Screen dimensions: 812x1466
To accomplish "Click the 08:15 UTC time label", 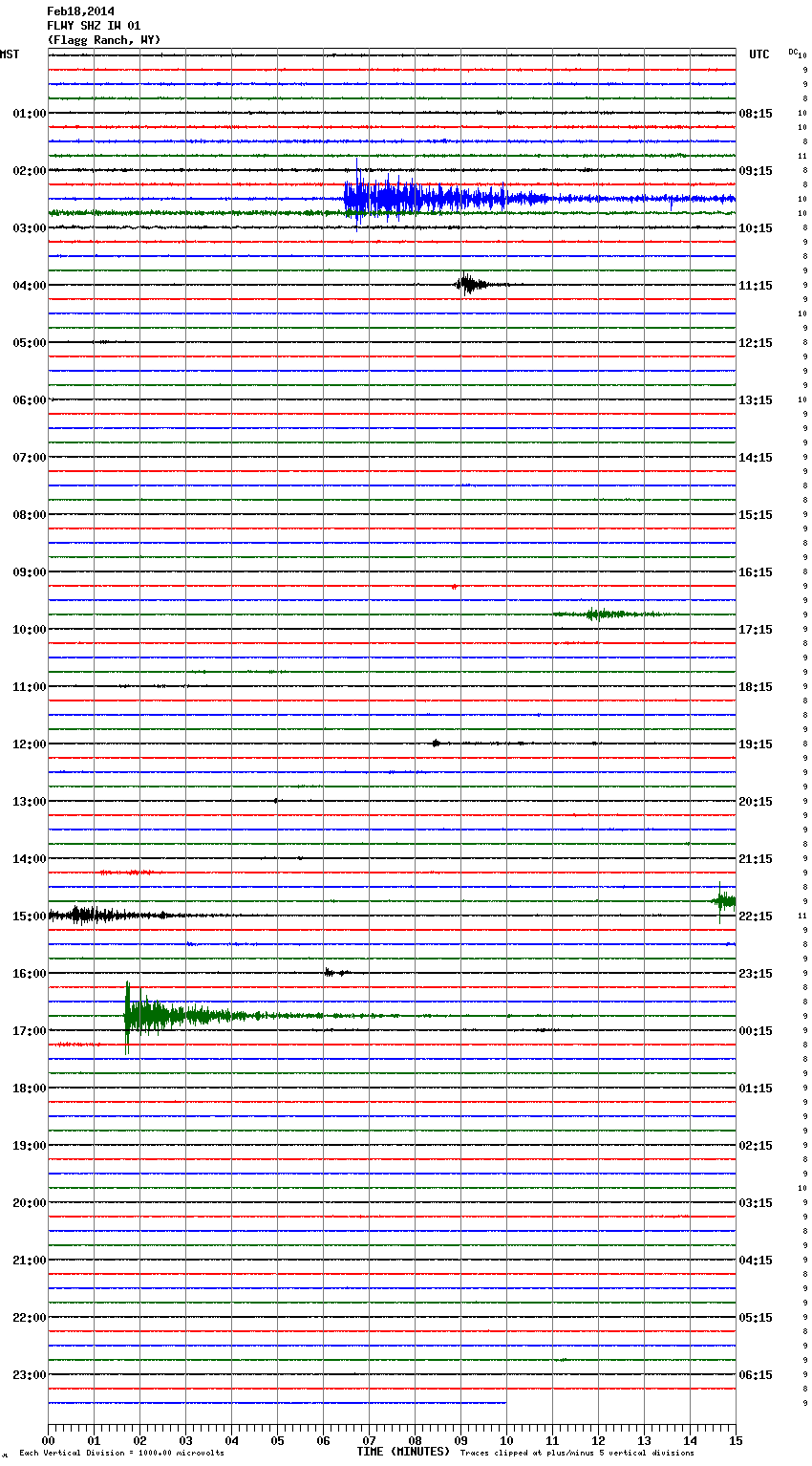I will coord(756,114).
